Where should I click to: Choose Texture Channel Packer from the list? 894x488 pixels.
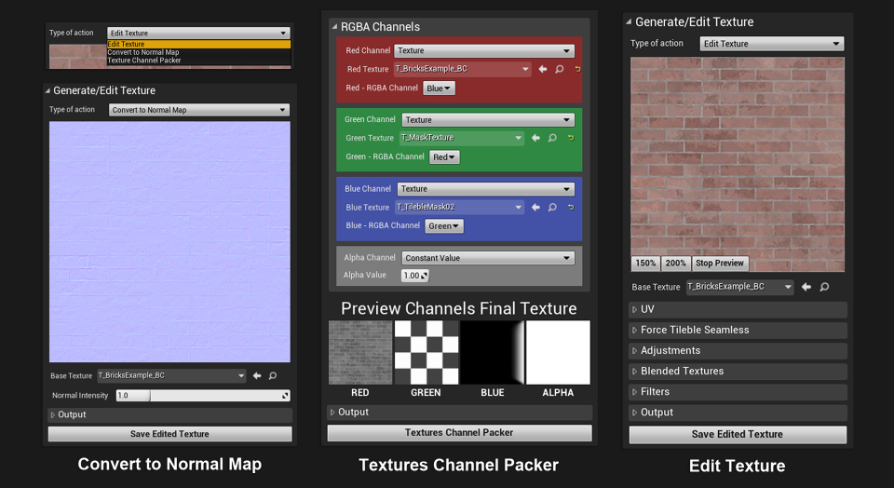tap(143, 61)
